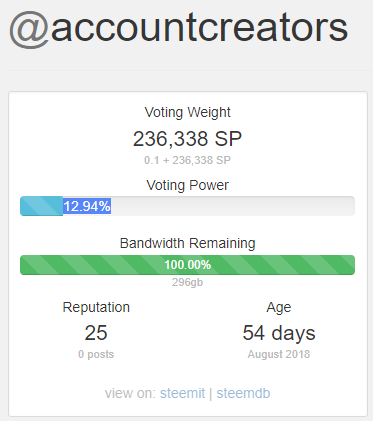The height and width of the screenshot is (421, 373).
Task: Click the August 2018 creation date
Action: pos(279,354)
